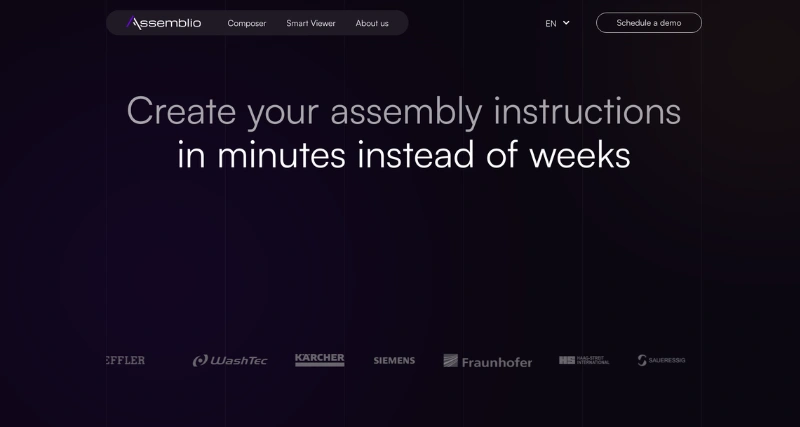Image resolution: width=800 pixels, height=427 pixels.
Task: Open the About us page
Action: [x=372, y=23]
